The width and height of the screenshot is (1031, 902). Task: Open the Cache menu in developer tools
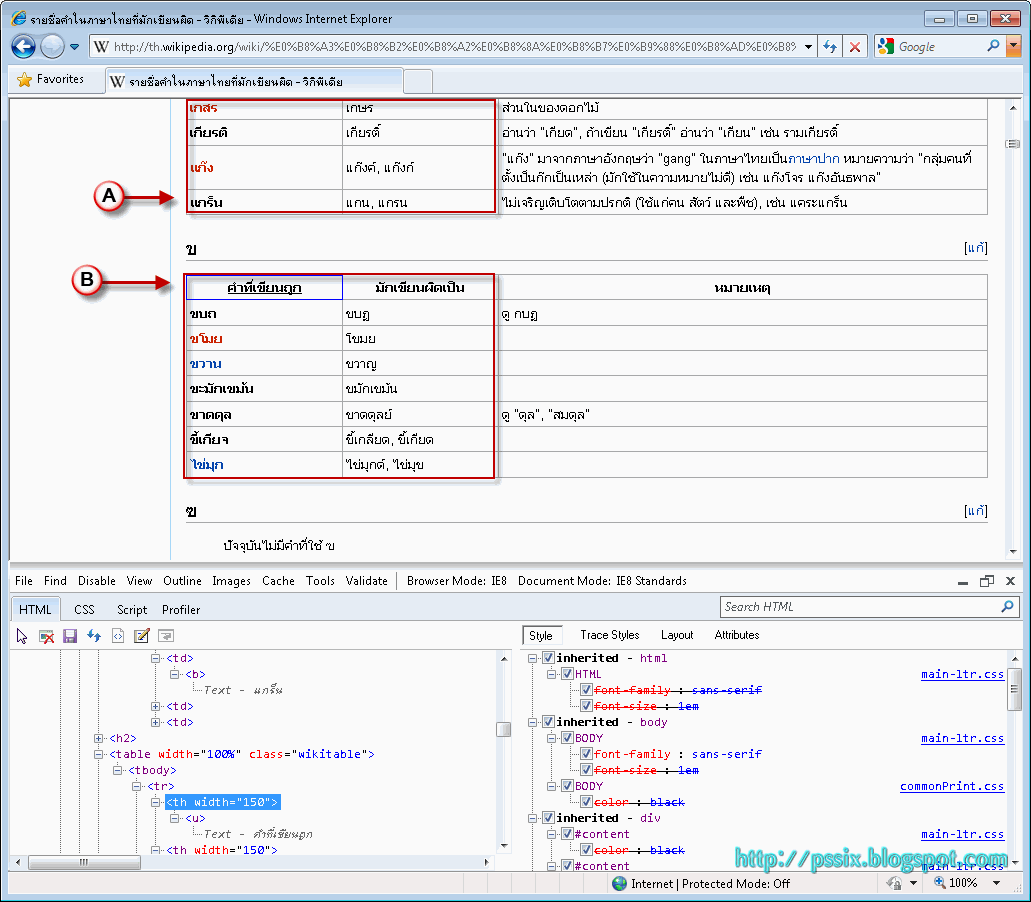278,580
